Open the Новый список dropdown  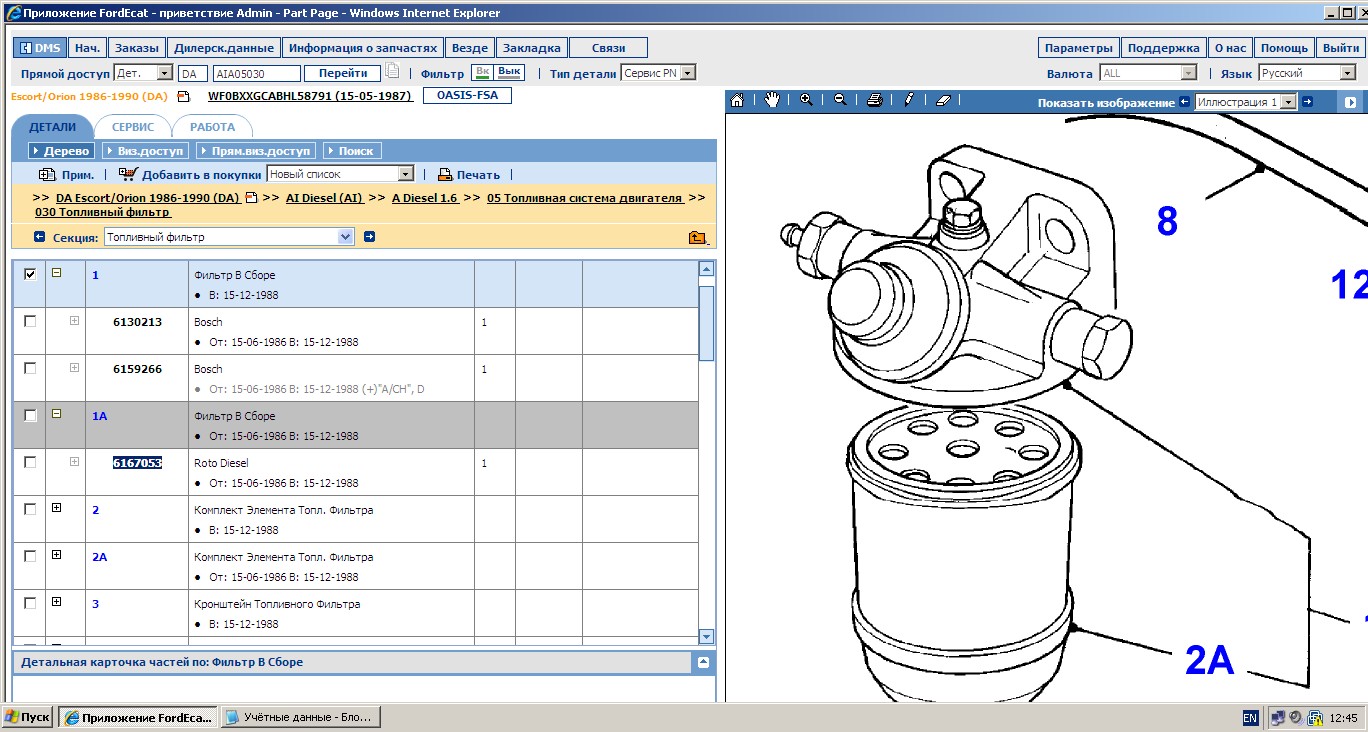tap(405, 174)
